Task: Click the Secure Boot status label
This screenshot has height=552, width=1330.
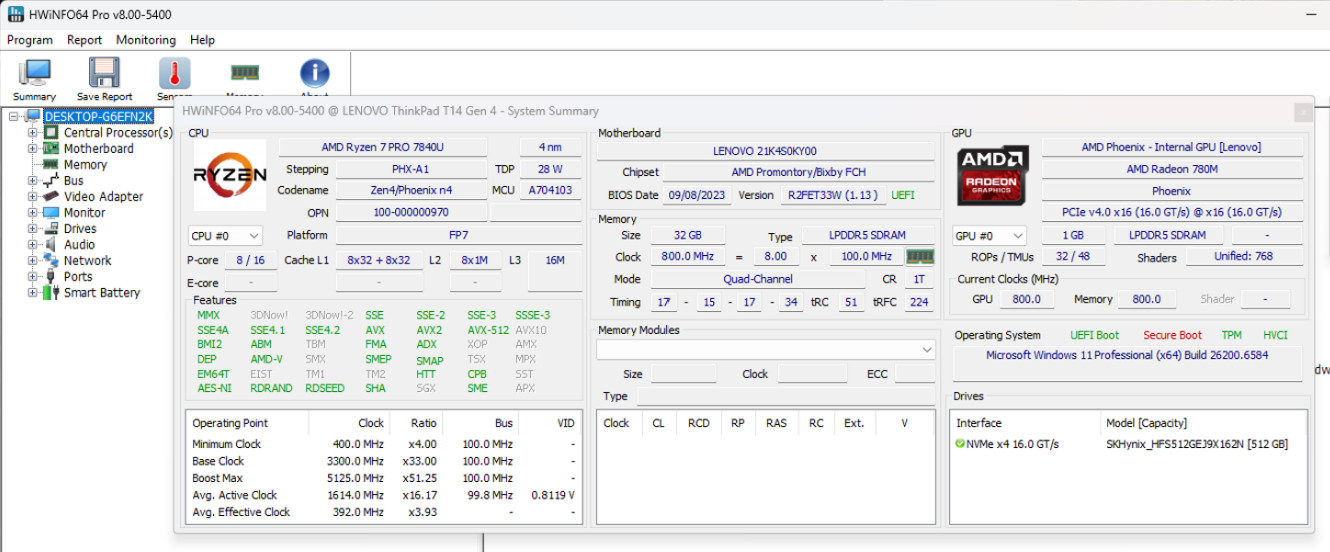Action: (x=1172, y=335)
